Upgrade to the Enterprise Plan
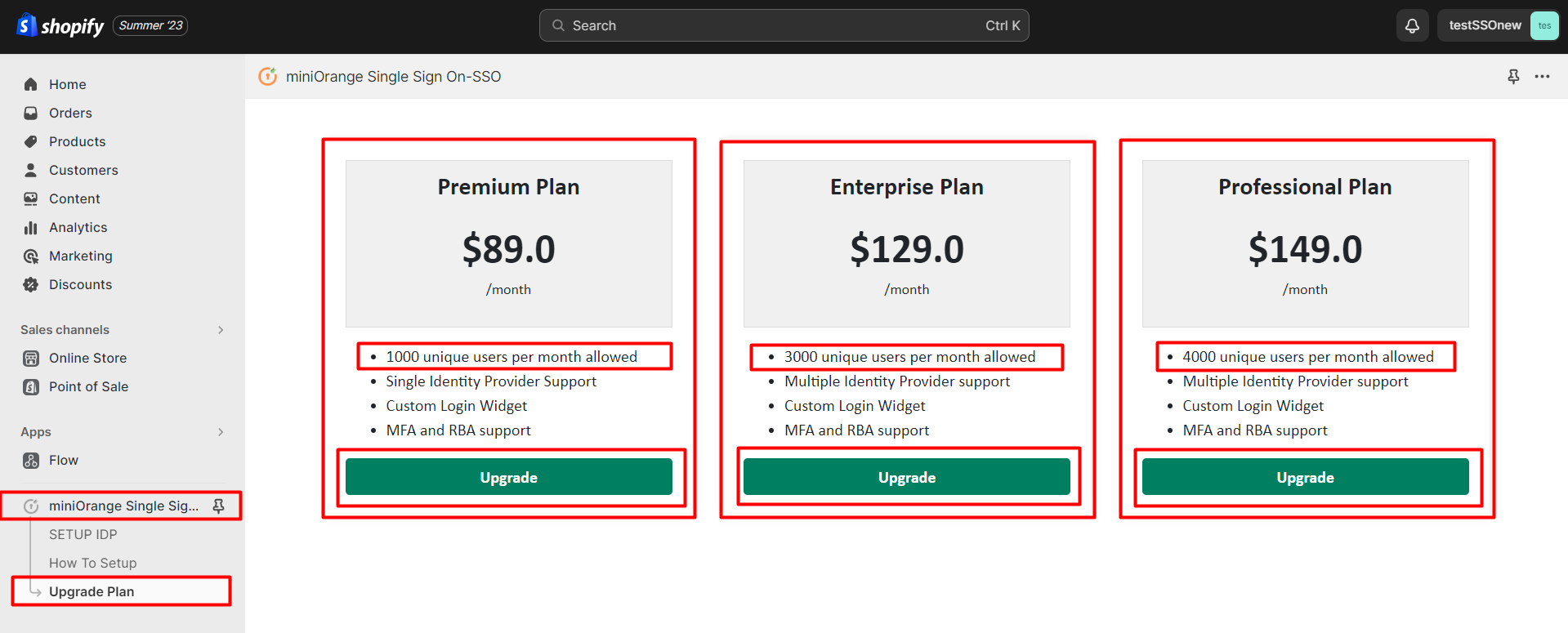Image resolution: width=1568 pixels, height=633 pixels. [x=906, y=477]
